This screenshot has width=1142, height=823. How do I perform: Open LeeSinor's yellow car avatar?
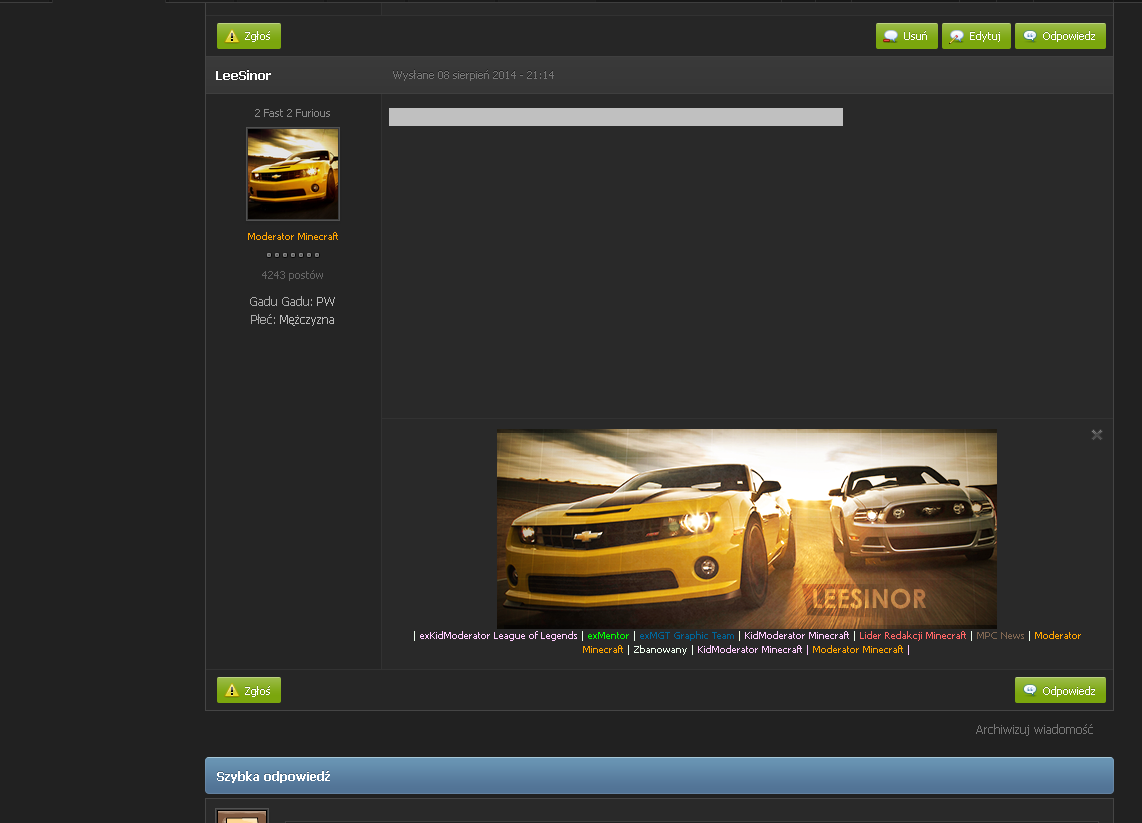tap(293, 174)
